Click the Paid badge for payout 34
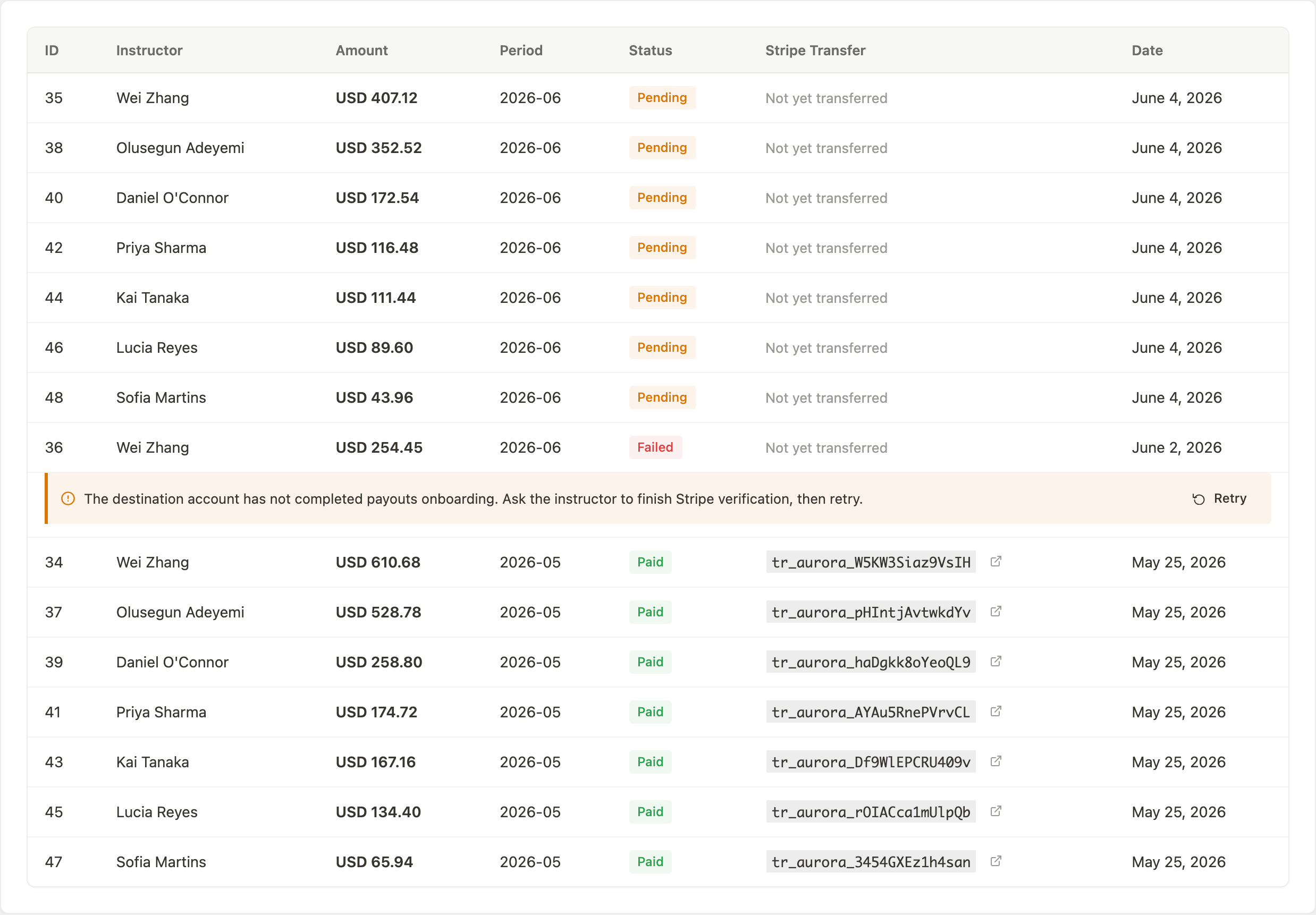The image size is (1316, 915). point(650,562)
